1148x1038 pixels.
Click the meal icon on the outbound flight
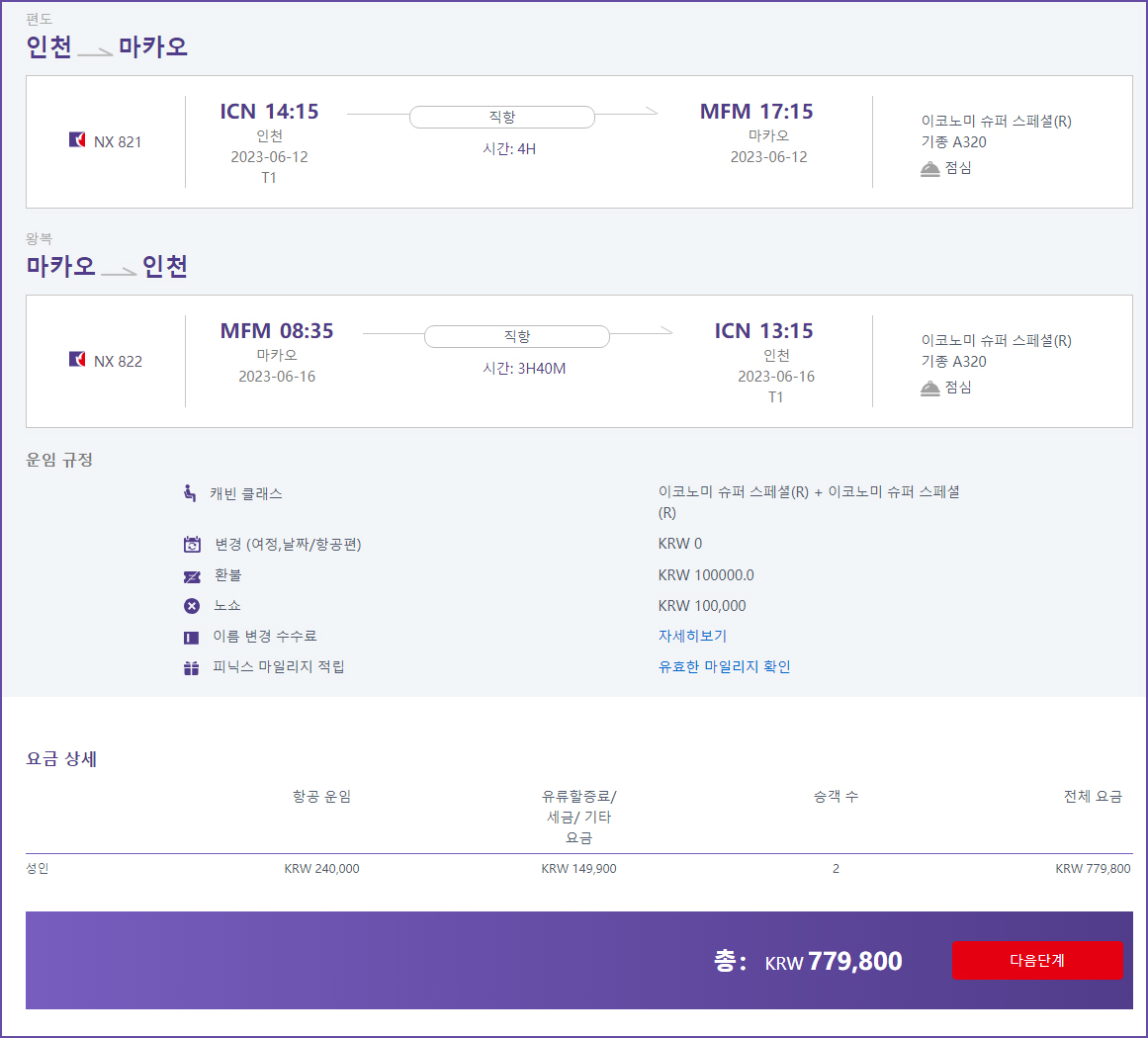pos(929,169)
